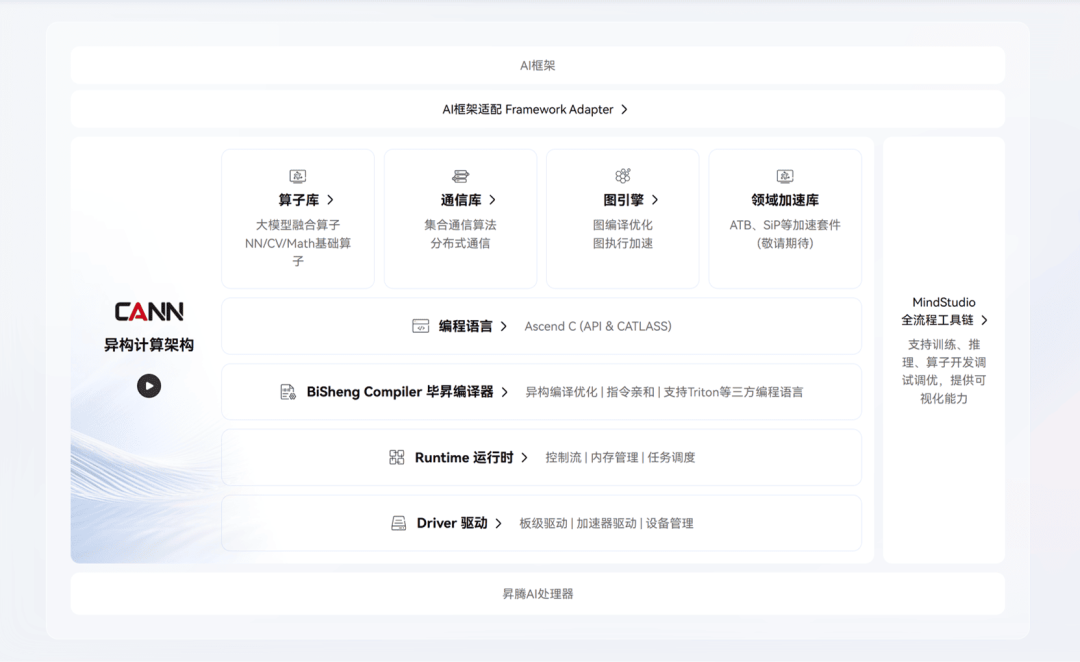Screen dimensions: 1080x662
Task: Click the 控制流 | 内存管理 | 任务调度 description
Action: [620, 457]
